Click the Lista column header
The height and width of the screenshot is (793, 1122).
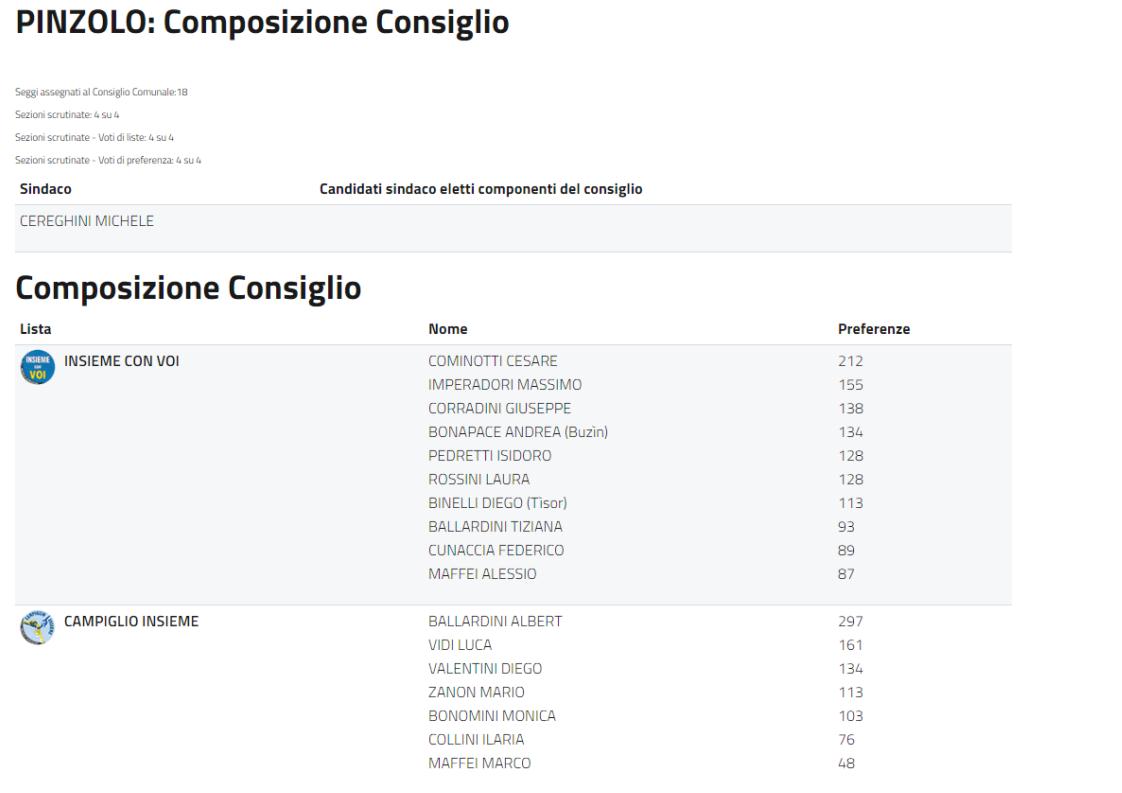[x=35, y=328]
